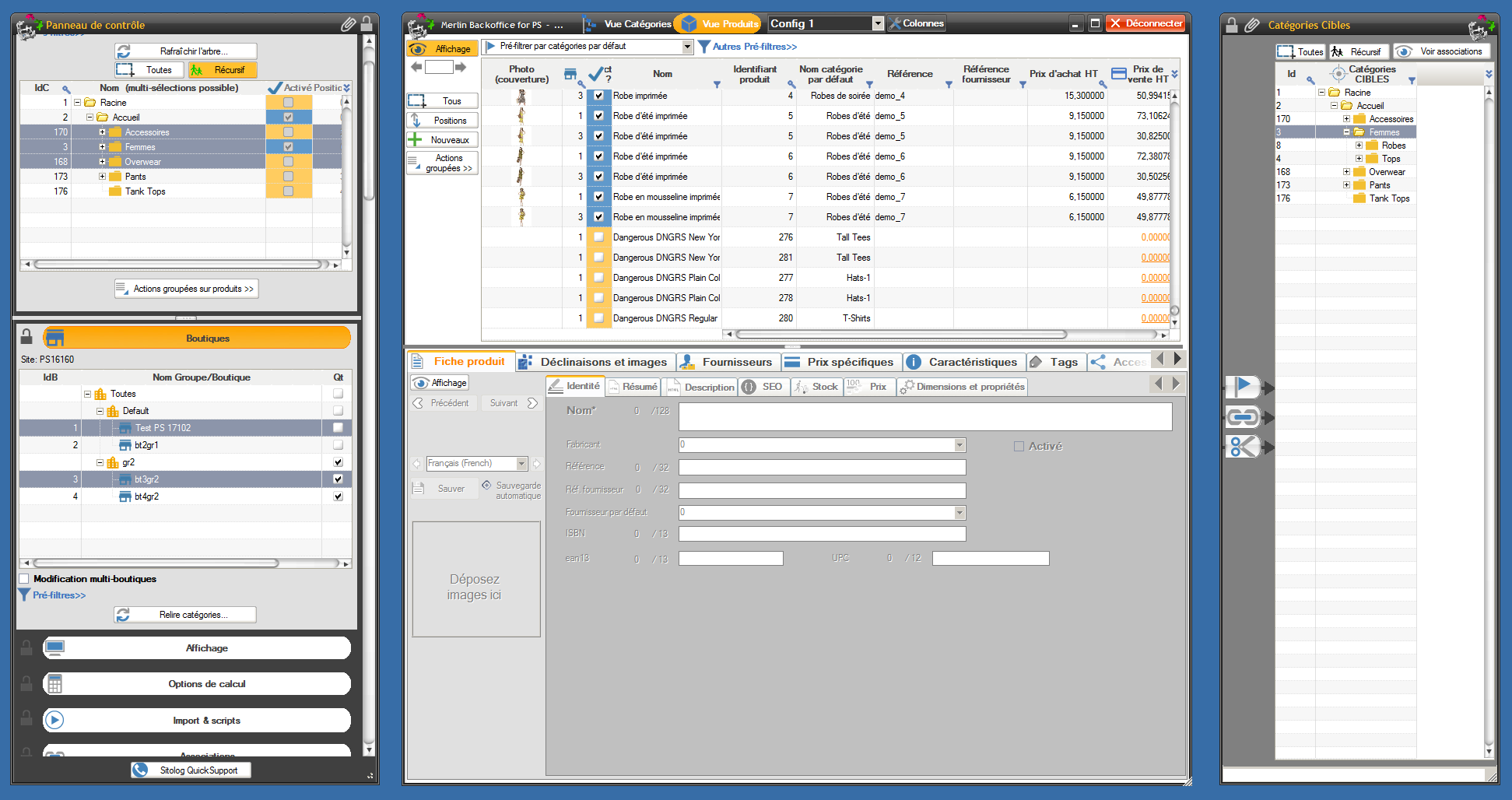Switch to Prix spécifiques tab

click(x=841, y=362)
